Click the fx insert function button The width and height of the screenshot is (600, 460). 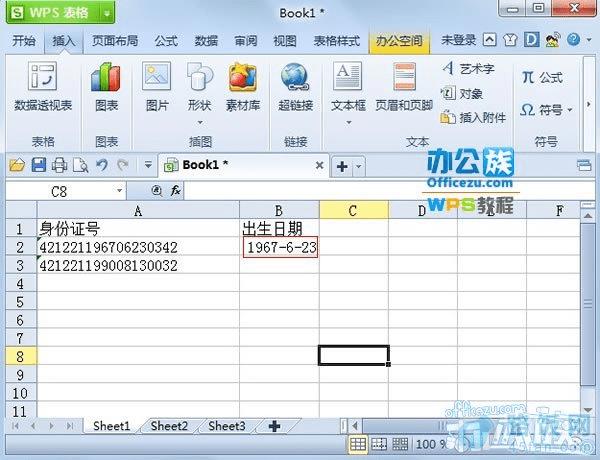pos(176,190)
